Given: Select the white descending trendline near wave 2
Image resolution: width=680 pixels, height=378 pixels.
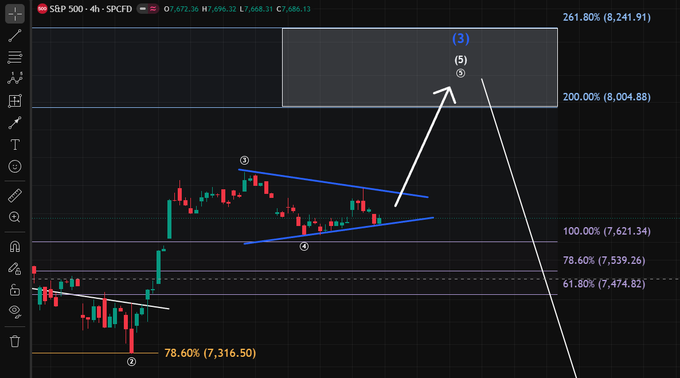Looking at the screenshot, I should click(x=101, y=299).
